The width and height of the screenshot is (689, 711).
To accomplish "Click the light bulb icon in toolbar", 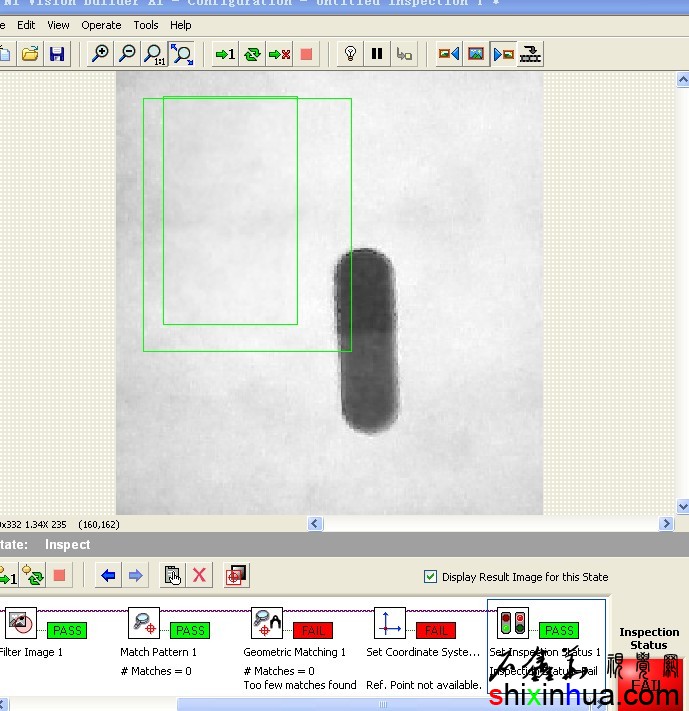I will click(350, 54).
